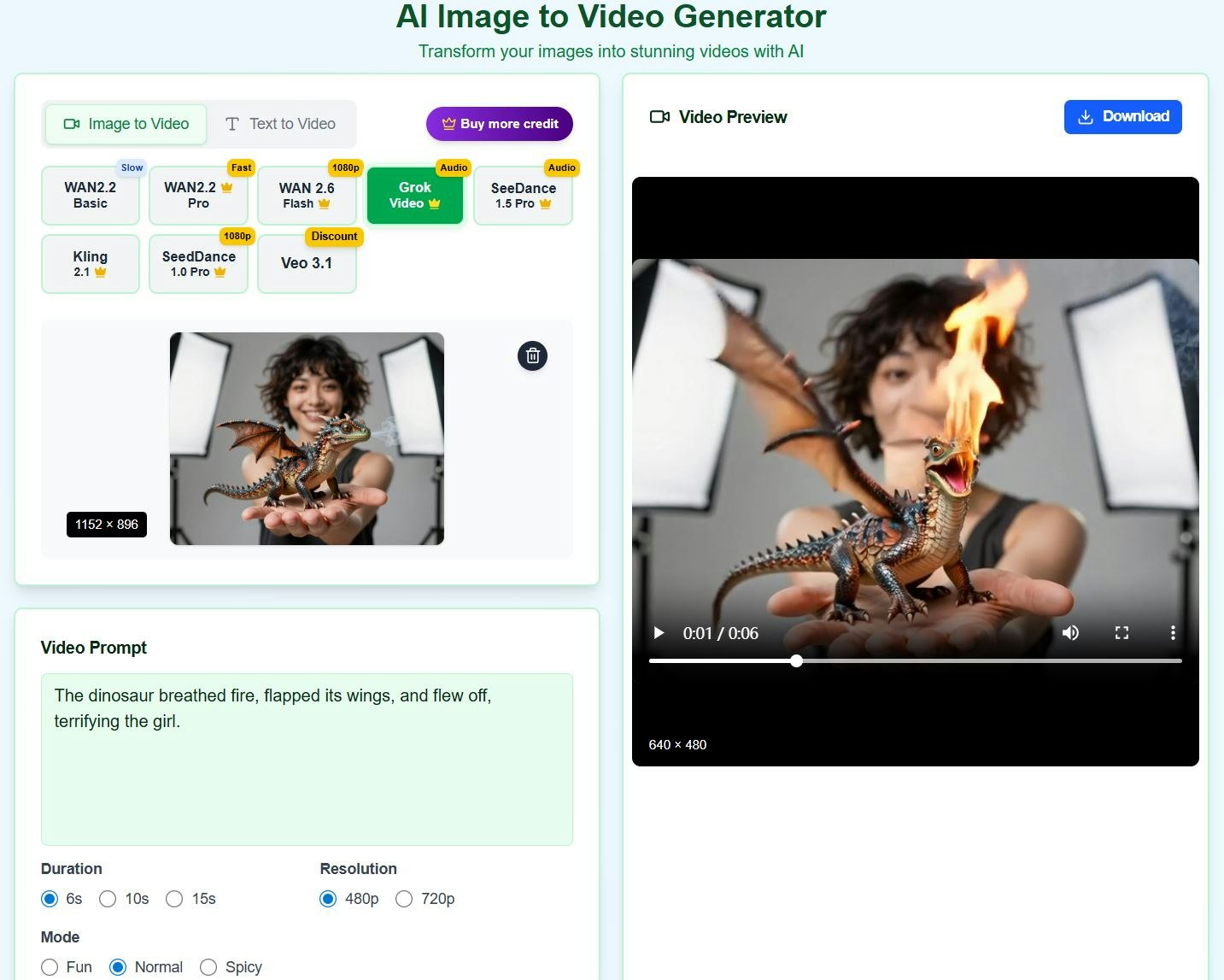
Task: Select the Veo 3.1 model
Action: 307,263
